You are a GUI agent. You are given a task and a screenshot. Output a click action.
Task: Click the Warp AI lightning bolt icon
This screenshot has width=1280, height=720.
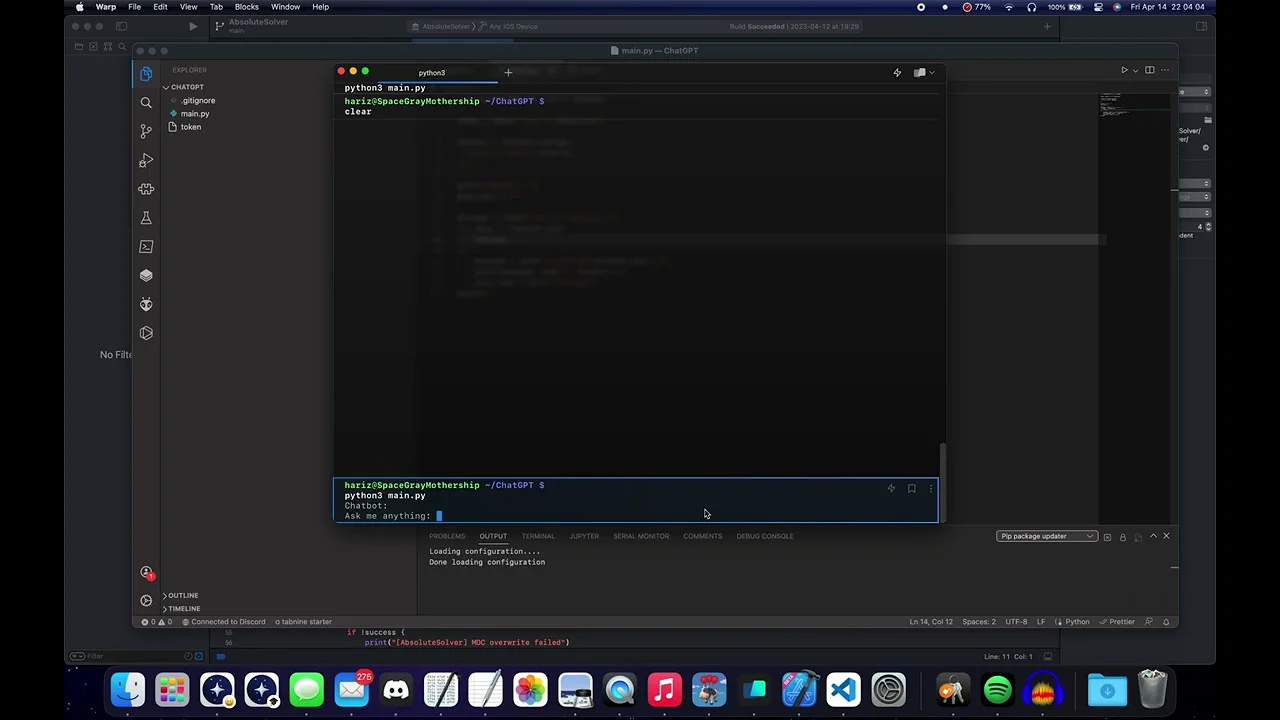[897, 72]
